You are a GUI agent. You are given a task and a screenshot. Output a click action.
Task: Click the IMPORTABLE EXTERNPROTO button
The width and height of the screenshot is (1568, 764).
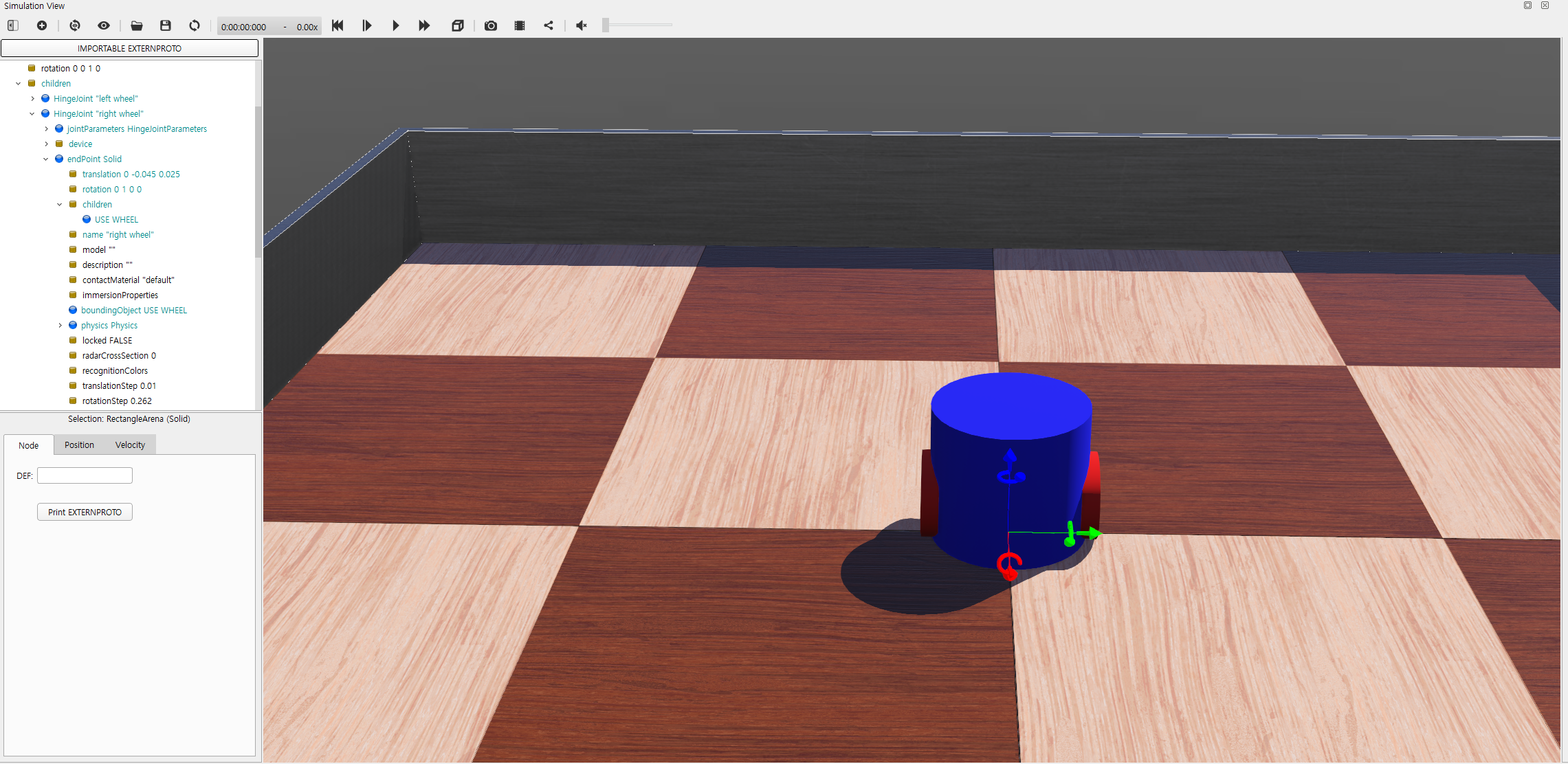point(129,48)
